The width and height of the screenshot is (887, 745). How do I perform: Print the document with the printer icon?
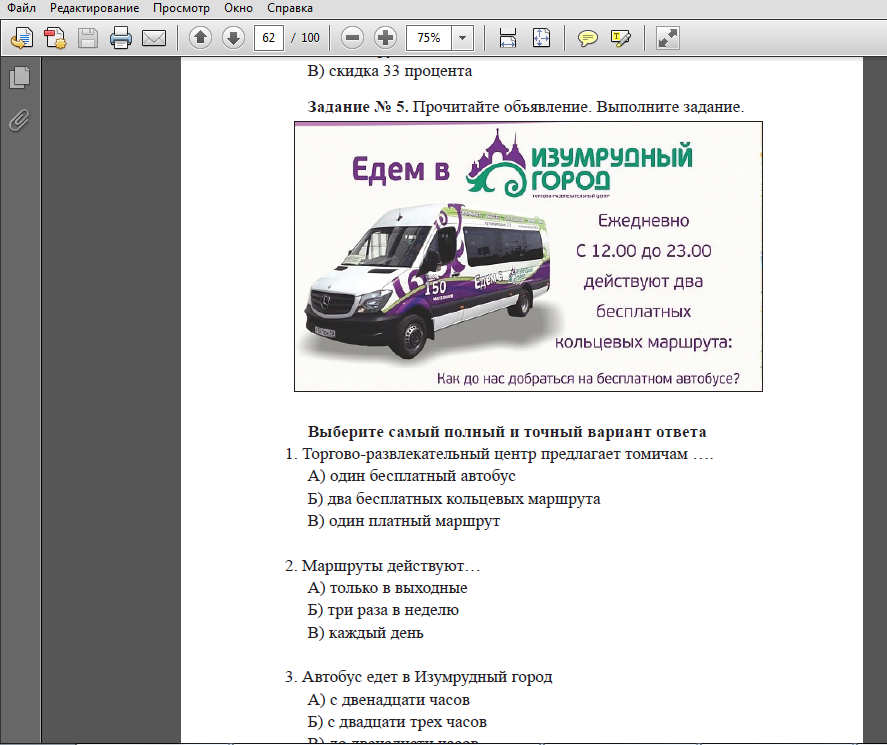(x=120, y=38)
